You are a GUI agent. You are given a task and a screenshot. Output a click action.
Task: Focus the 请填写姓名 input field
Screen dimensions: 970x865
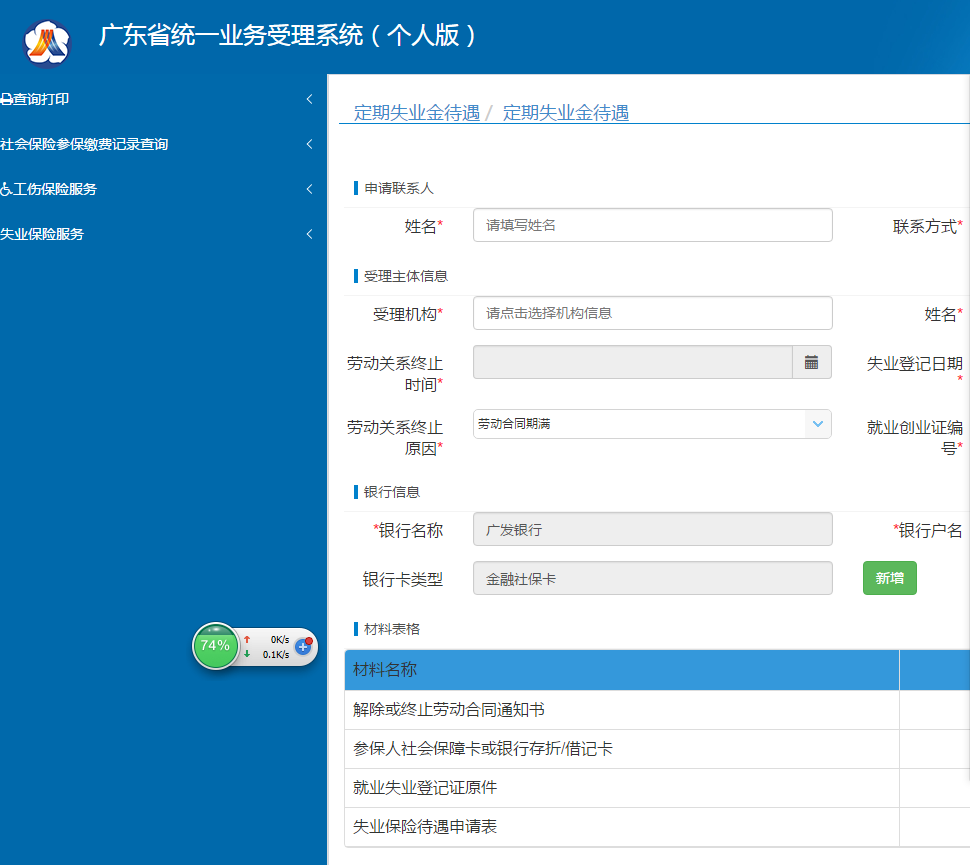click(x=652, y=225)
